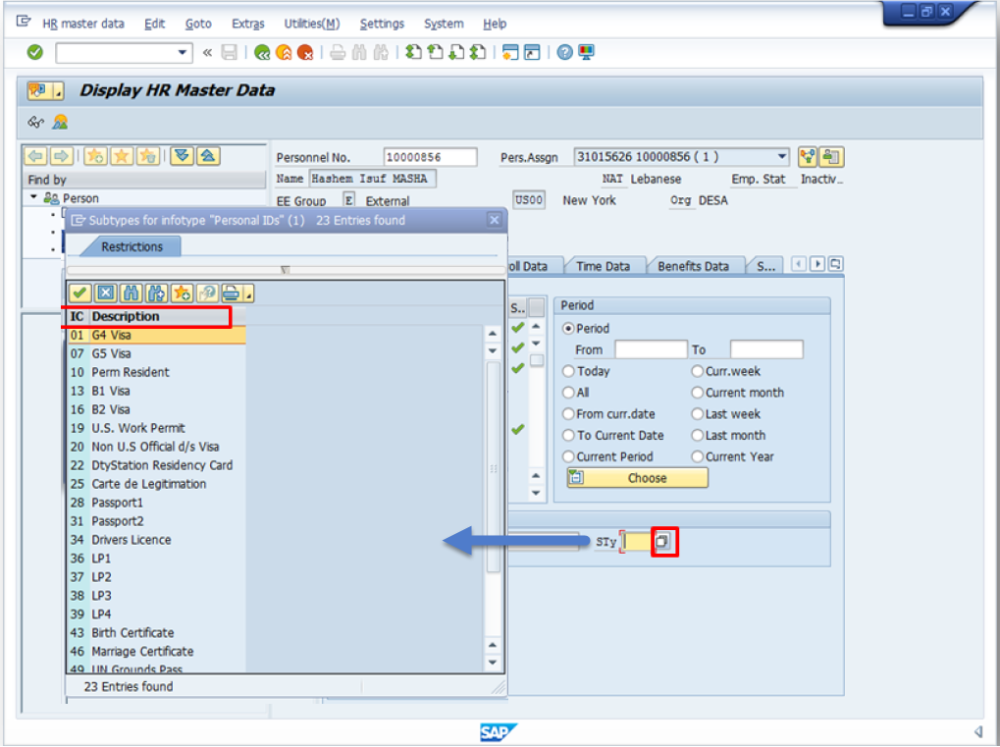Image resolution: width=1000 pixels, height=747 pixels.
Task: Open the transaction command field dropdown
Action: (182, 52)
